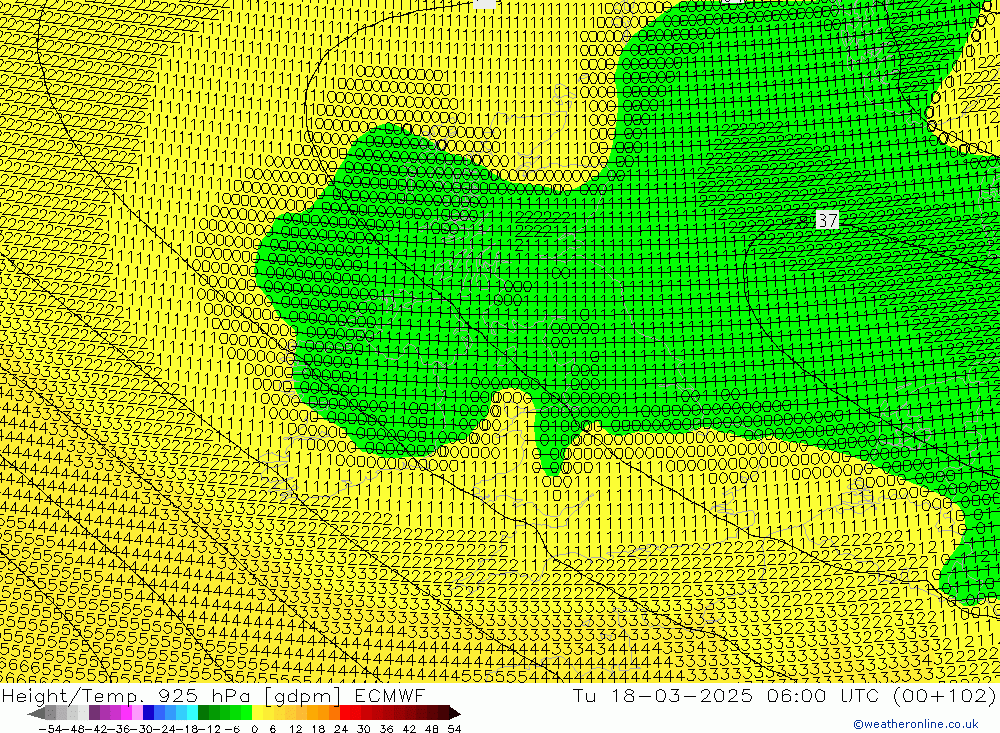Select the dark purple legend swatch at -42
The height and width of the screenshot is (733, 1000).
(x=94, y=714)
